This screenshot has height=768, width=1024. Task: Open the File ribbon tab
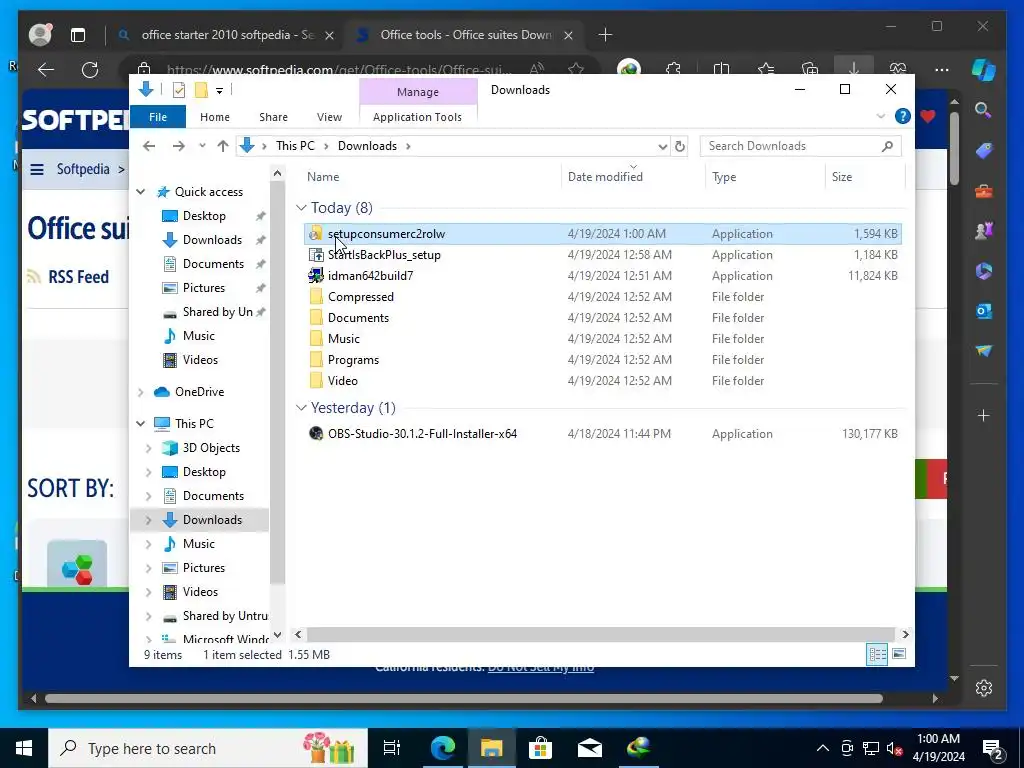pos(158,117)
